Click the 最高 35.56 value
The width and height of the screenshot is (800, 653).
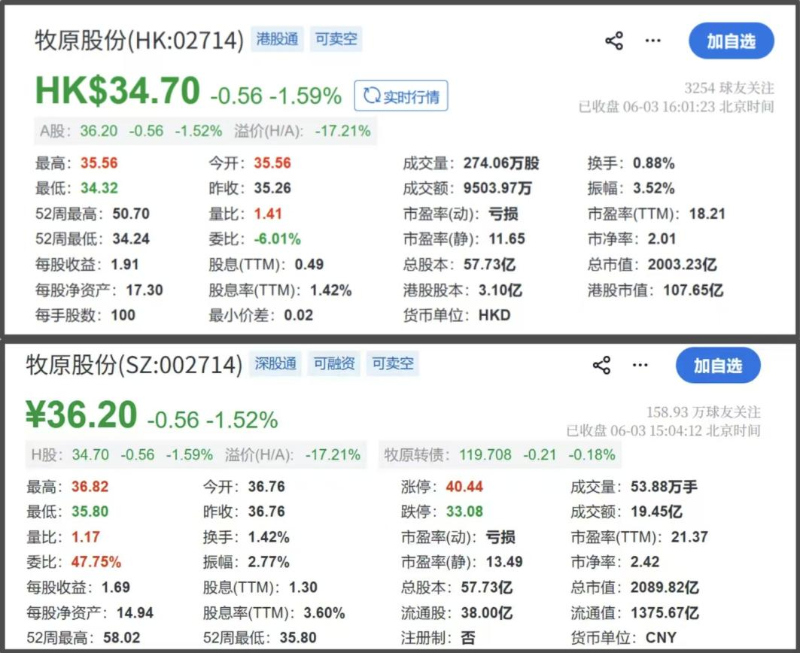[99, 163]
